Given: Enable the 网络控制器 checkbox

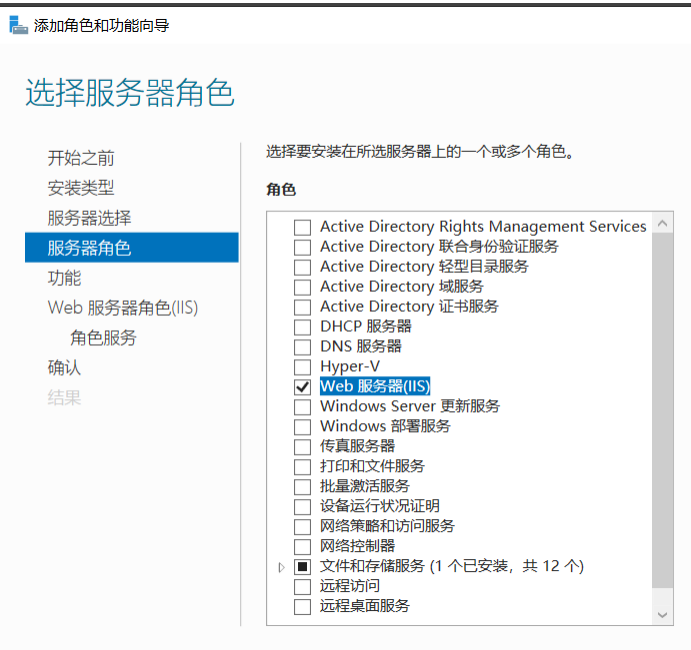Looking at the screenshot, I should pos(302,546).
